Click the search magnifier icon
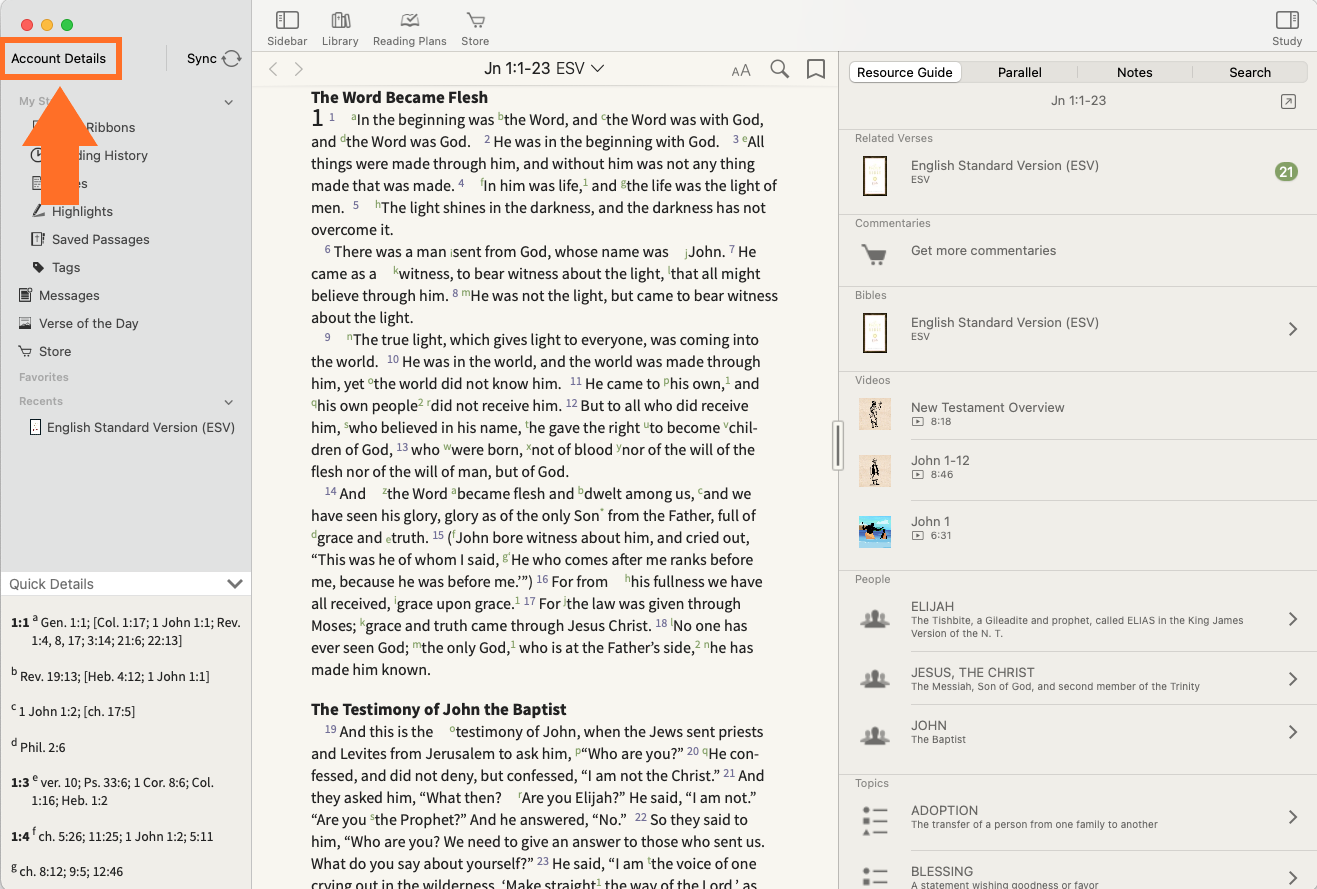The height and width of the screenshot is (889, 1317). tap(779, 69)
